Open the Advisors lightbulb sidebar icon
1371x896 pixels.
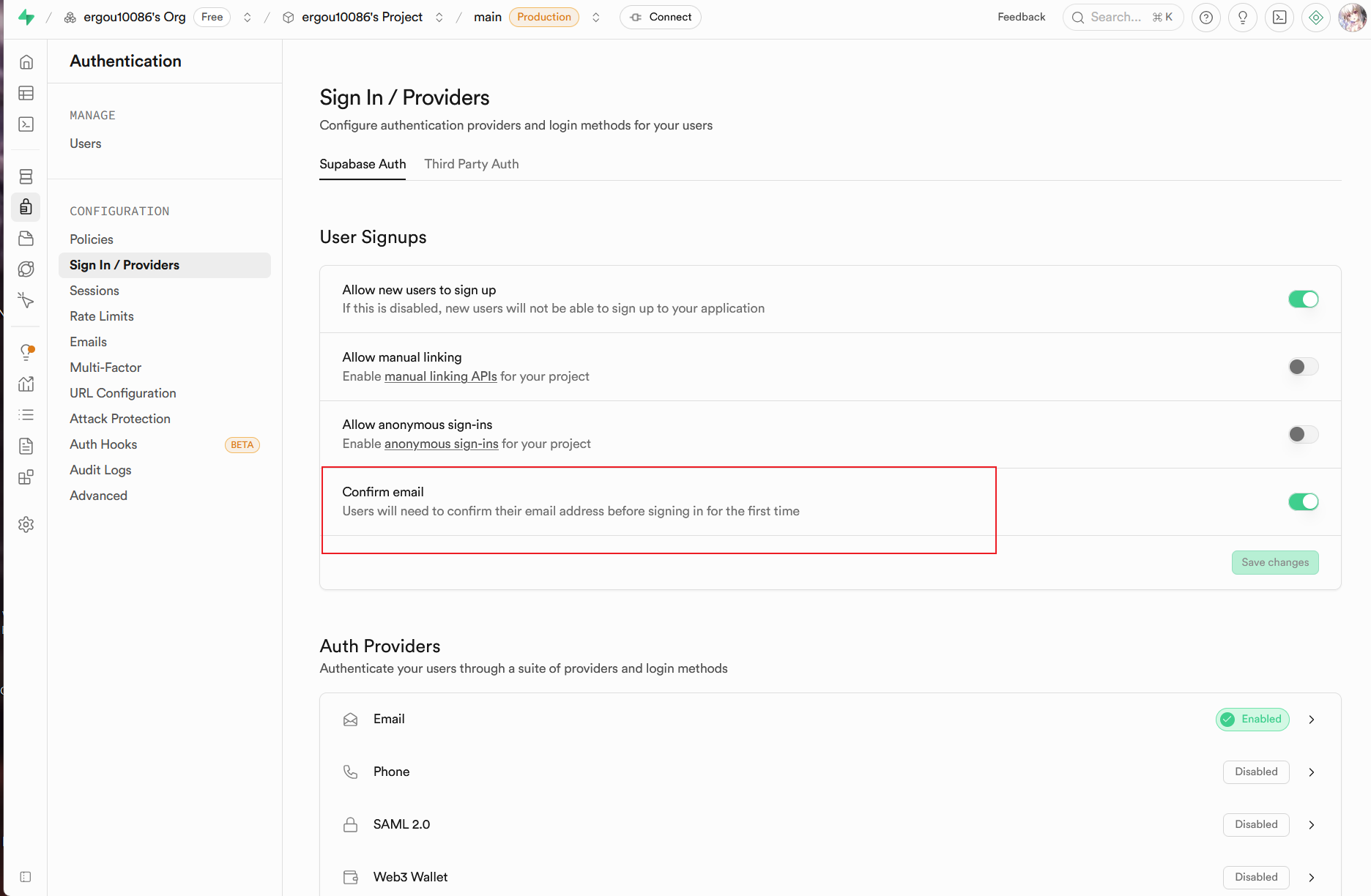[26, 352]
